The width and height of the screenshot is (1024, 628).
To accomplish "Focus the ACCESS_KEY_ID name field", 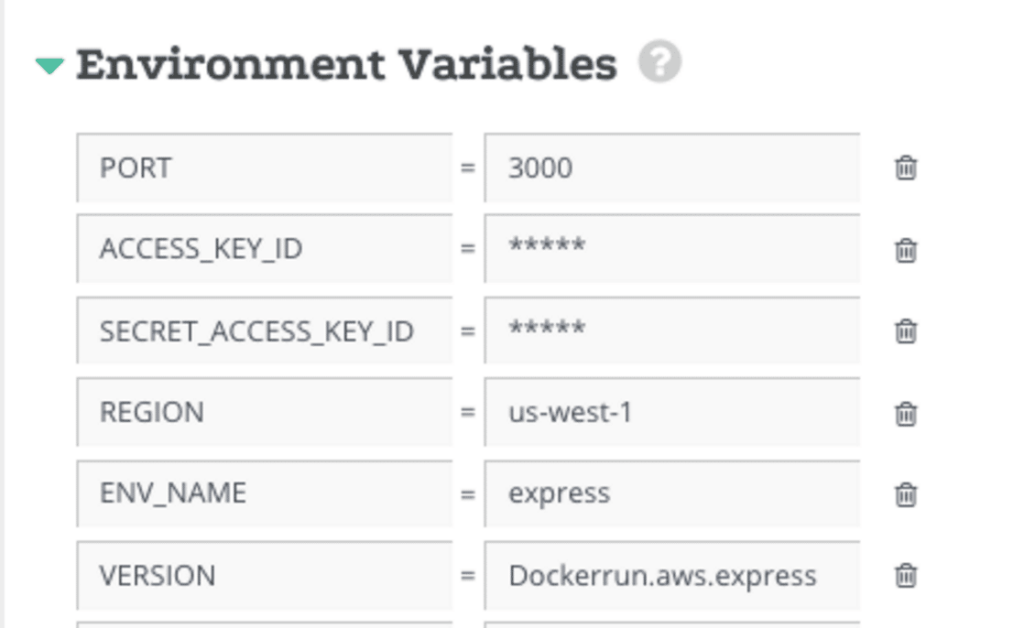I will 264,249.
